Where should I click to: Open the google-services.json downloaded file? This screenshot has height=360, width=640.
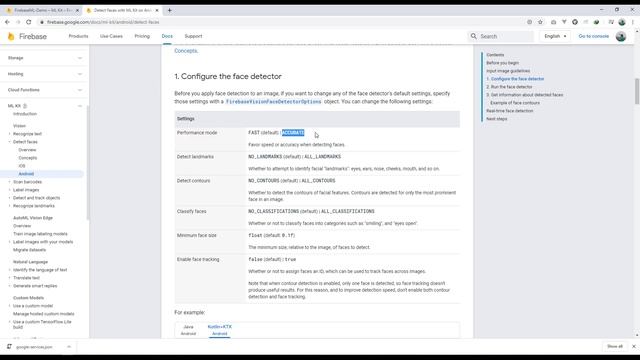point(34,347)
